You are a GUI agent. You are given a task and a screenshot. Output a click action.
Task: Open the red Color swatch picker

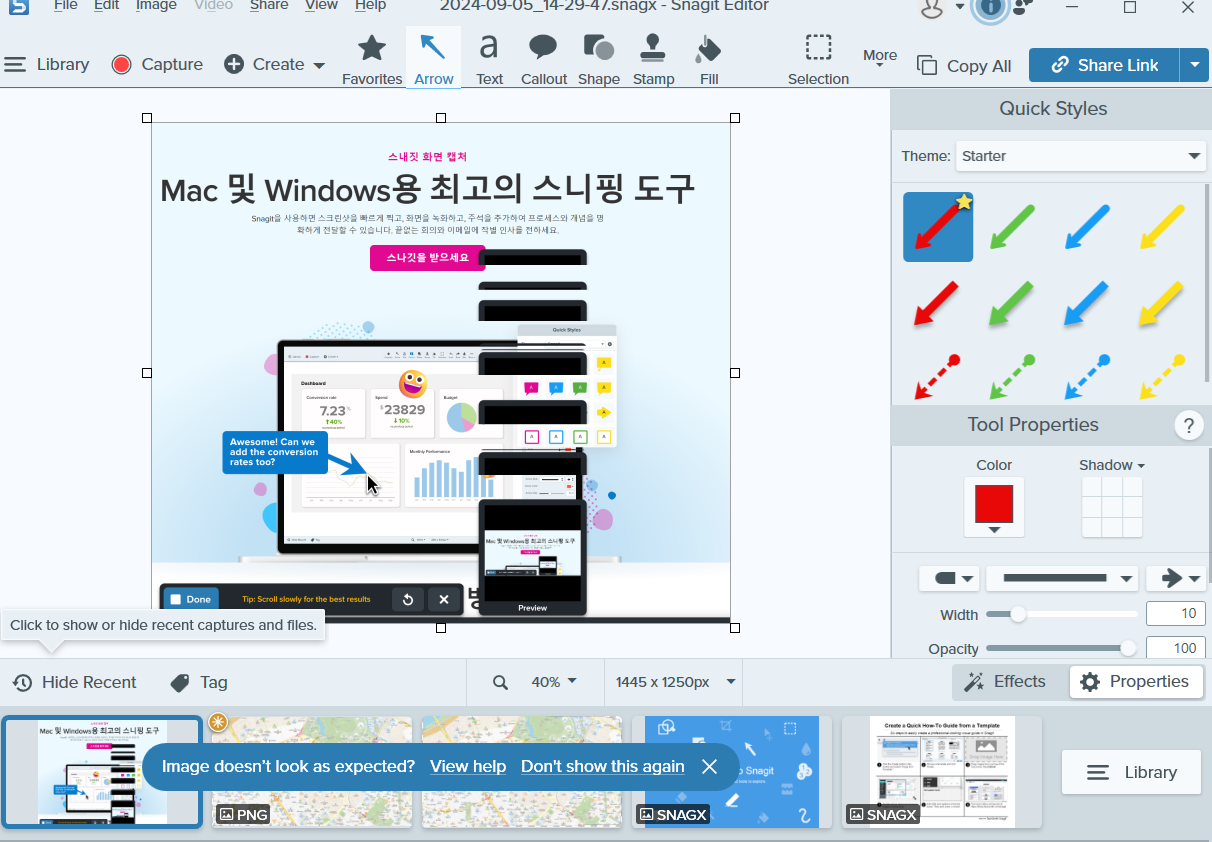click(x=994, y=508)
